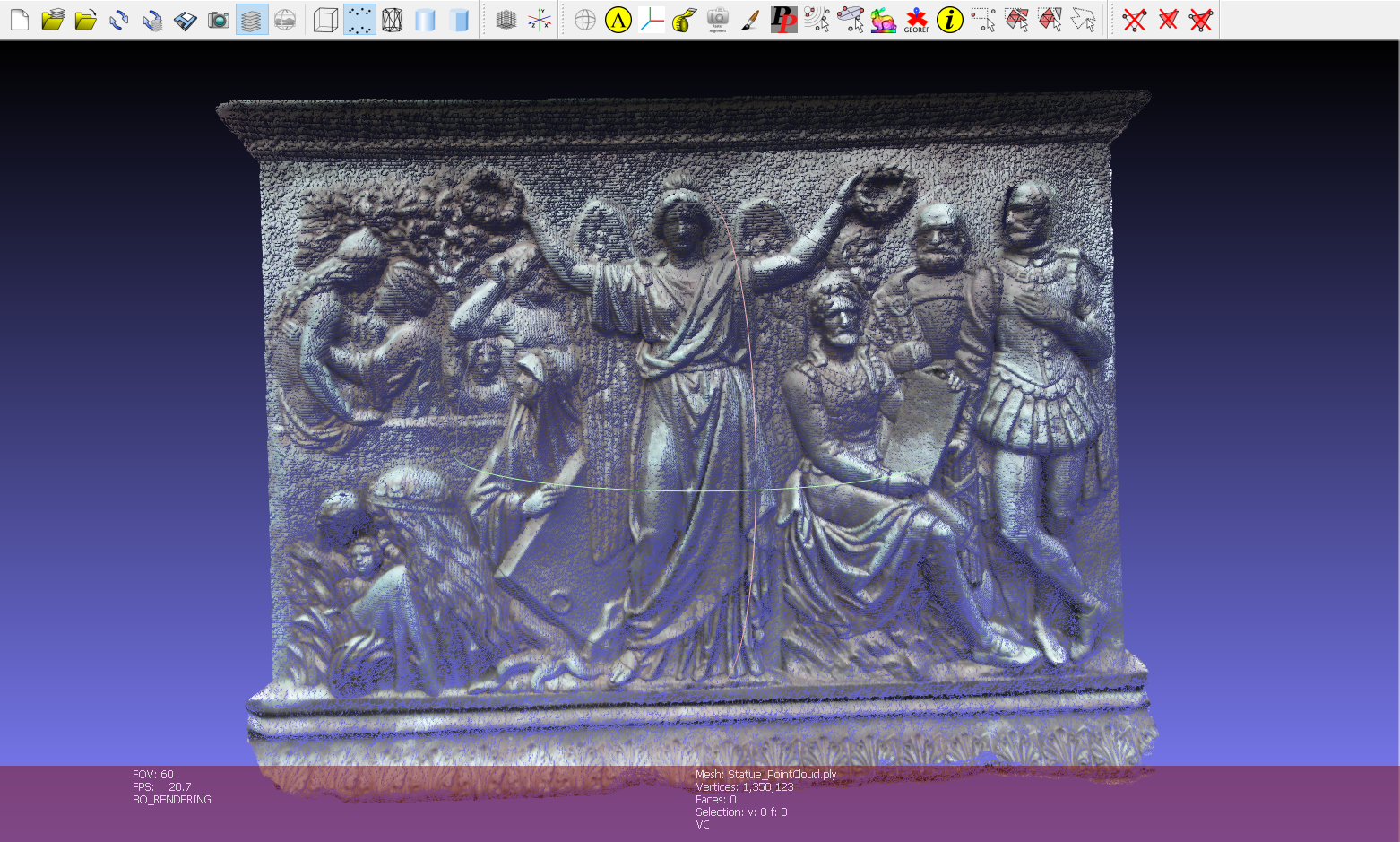This screenshot has height=842, width=1400.
Task: Export mesh with the floppy disk icon
Action: 186,20
